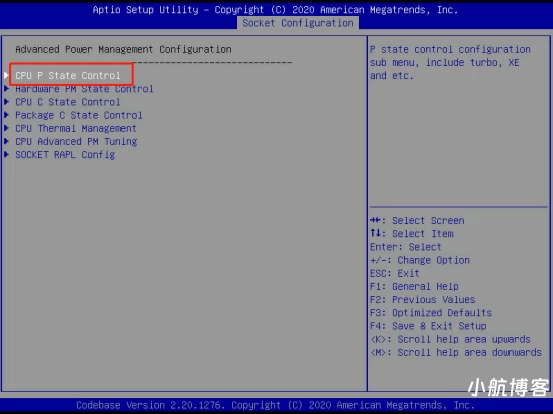Click the F1: General Help hint

click(414, 286)
